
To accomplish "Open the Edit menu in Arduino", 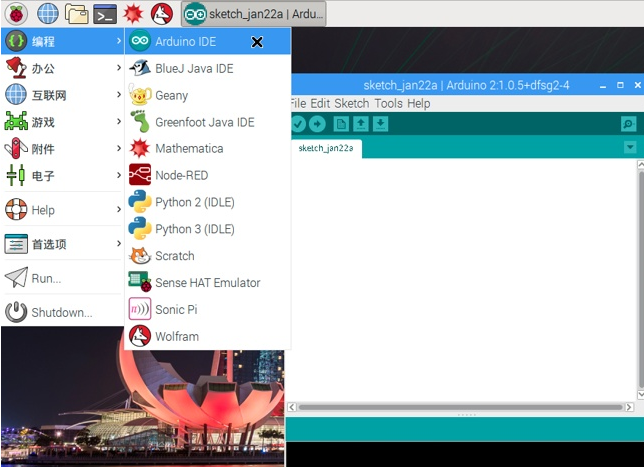I will [320, 104].
